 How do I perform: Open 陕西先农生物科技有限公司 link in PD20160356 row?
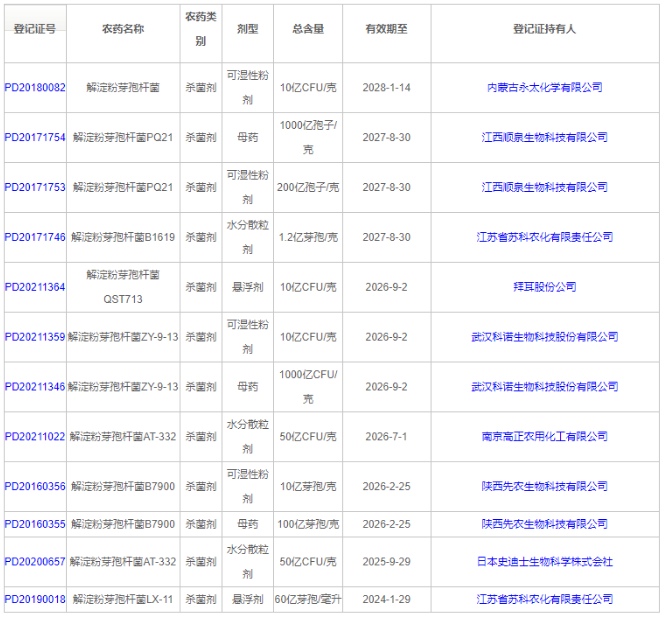[x=545, y=487]
